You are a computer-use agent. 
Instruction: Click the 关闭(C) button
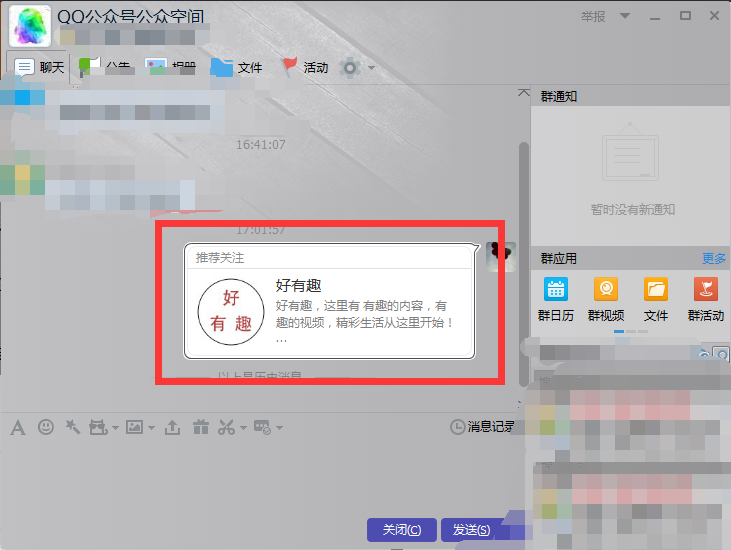pos(402,530)
